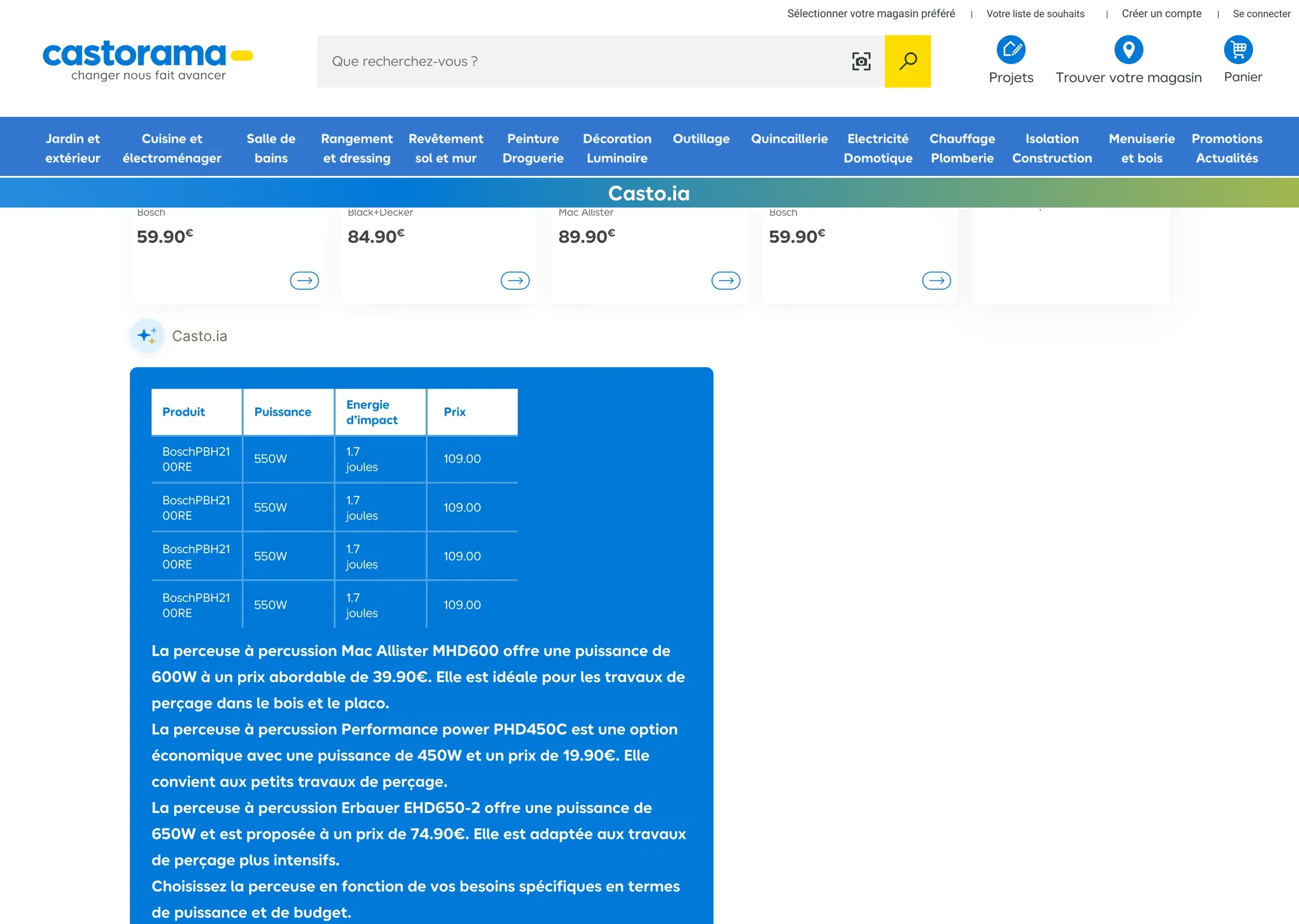
Task: Click the Castorama logo
Action: pyautogui.click(x=148, y=62)
